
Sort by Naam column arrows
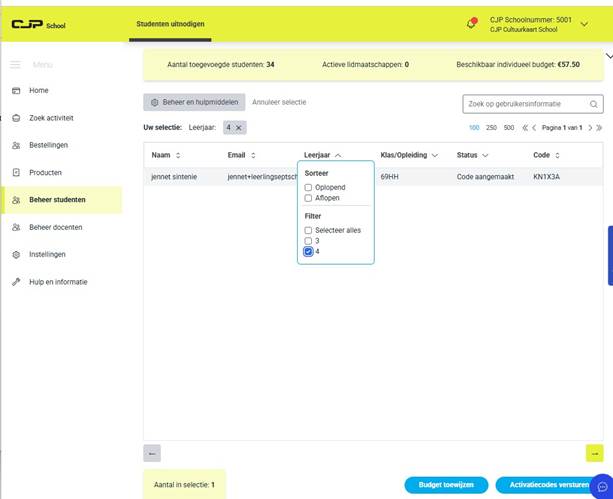(178, 155)
